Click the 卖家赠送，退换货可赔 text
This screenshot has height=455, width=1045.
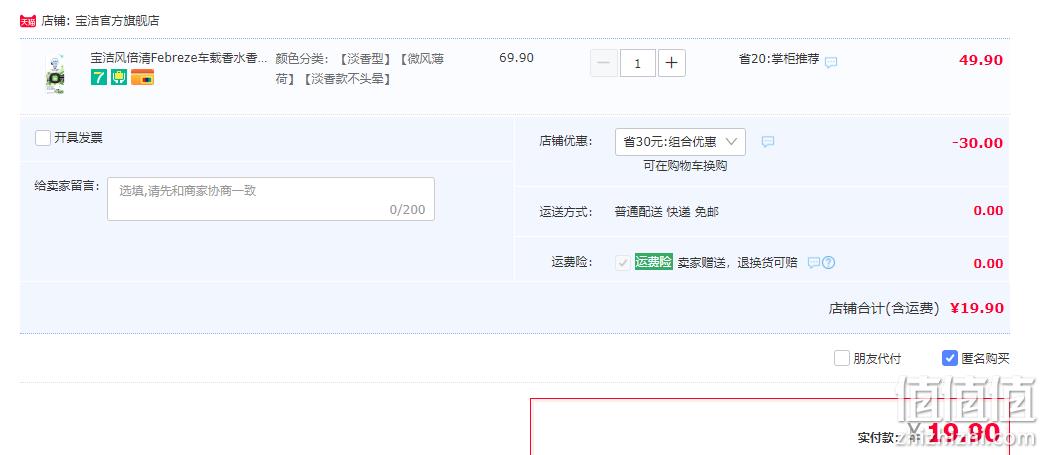coord(738,262)
